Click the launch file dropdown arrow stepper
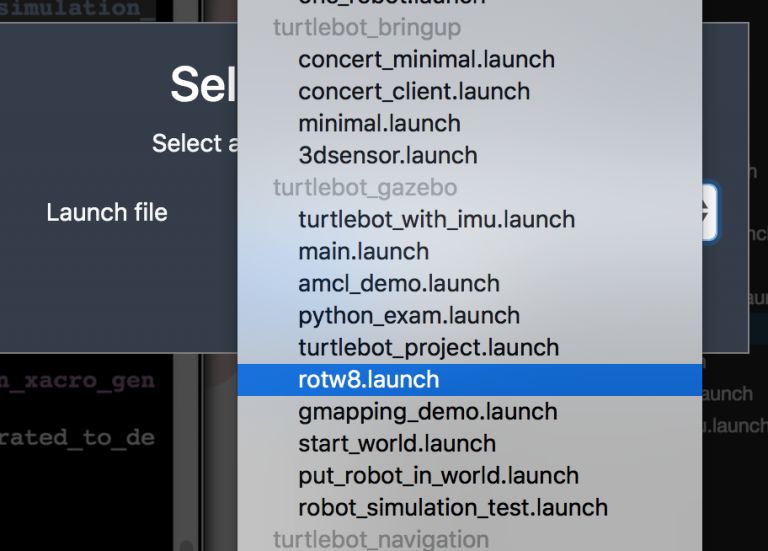The image size is (768, 551). pyautogui.click(x=709, y=212)
